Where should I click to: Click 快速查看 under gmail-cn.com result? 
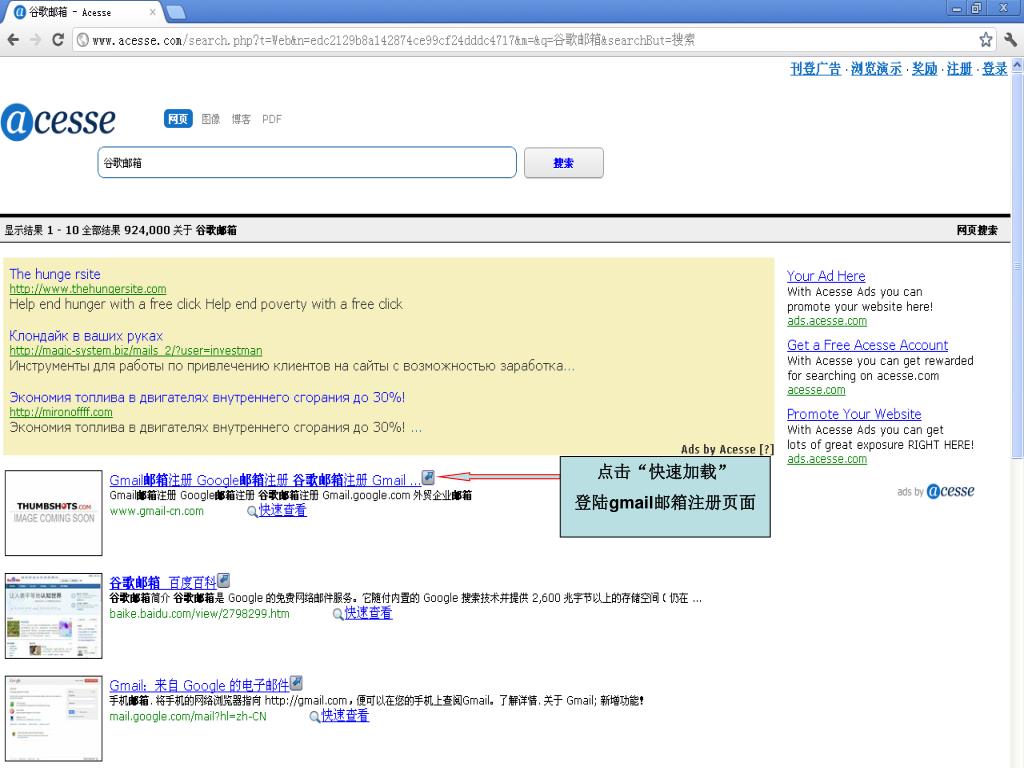[283, 510]
